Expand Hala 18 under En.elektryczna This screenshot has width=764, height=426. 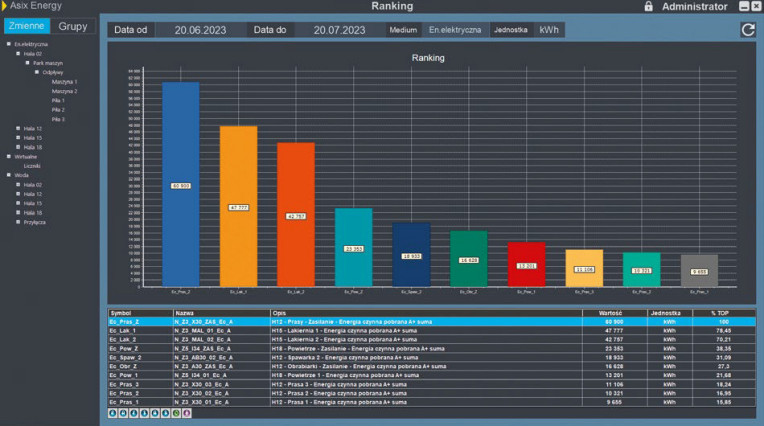[x=18, y=147]
